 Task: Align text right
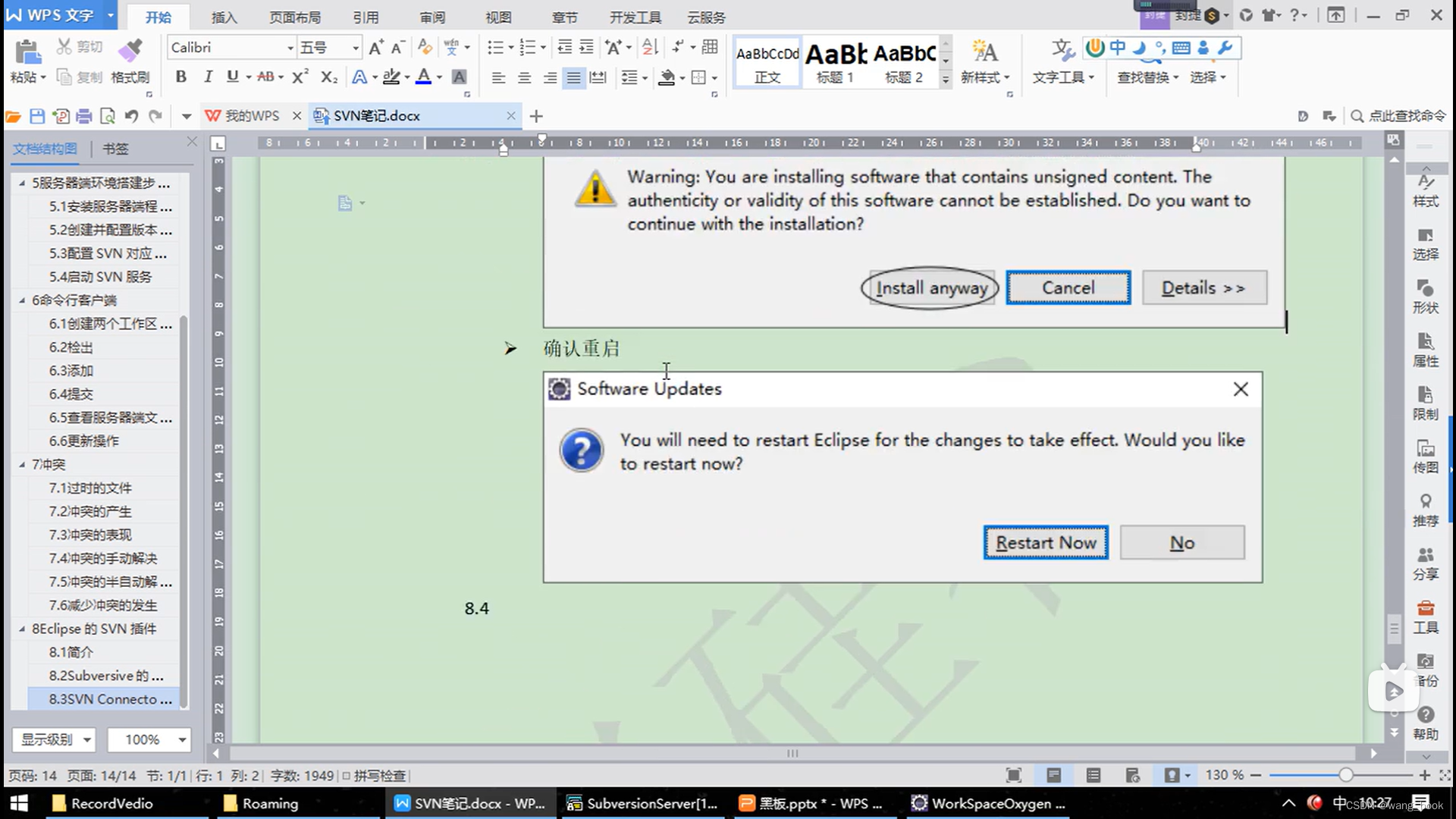tap(550, 77)
